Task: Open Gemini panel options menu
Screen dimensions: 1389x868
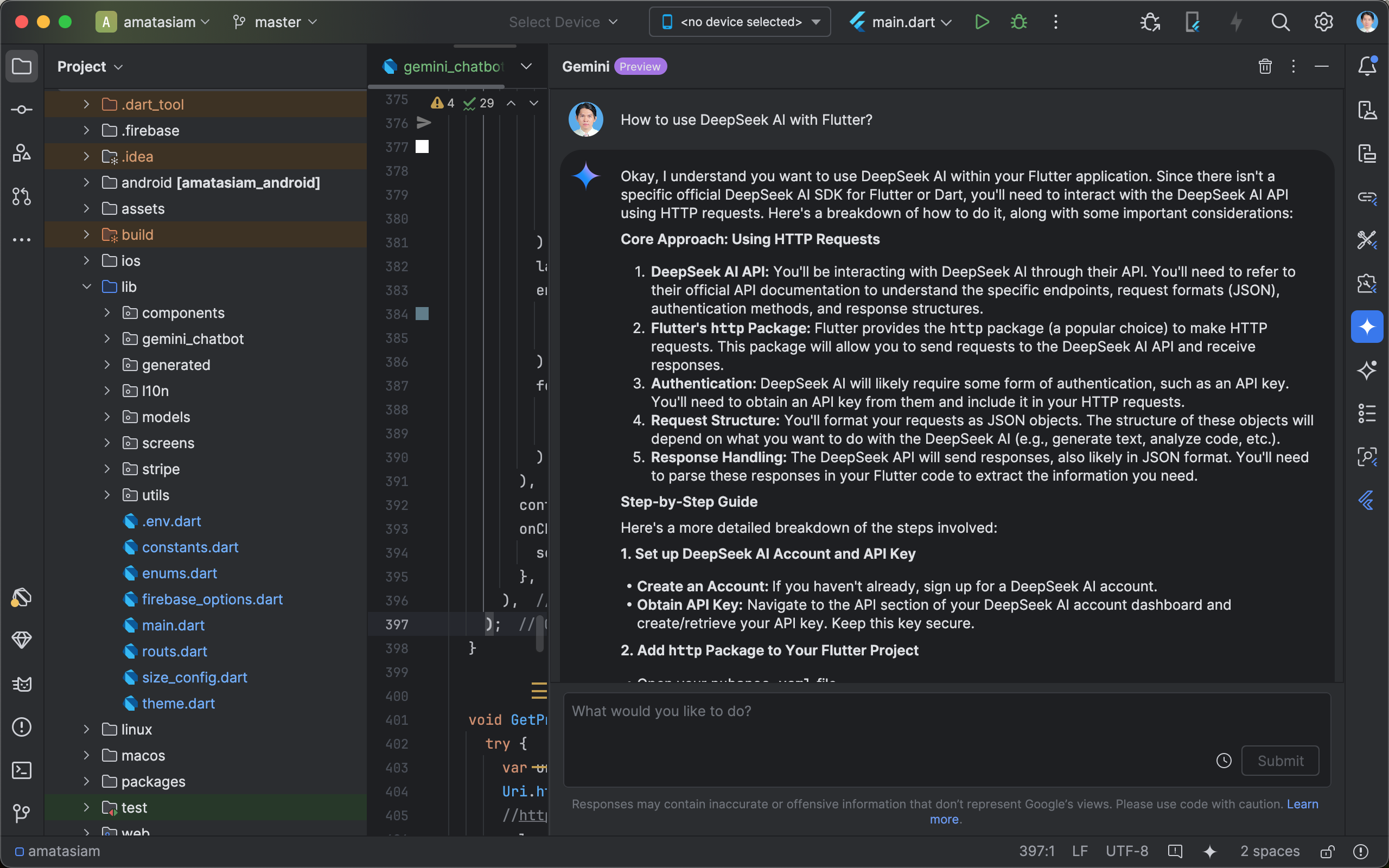Action: [1293, 66]
